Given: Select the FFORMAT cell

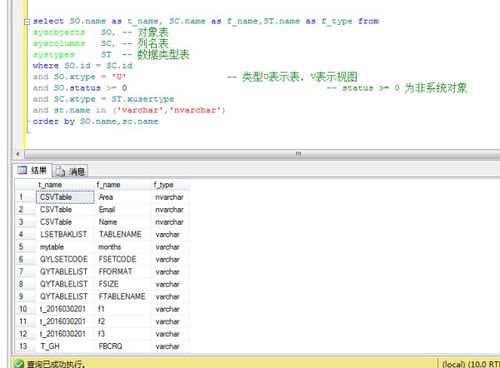Looking at the screenshot, I should point(123,272).
